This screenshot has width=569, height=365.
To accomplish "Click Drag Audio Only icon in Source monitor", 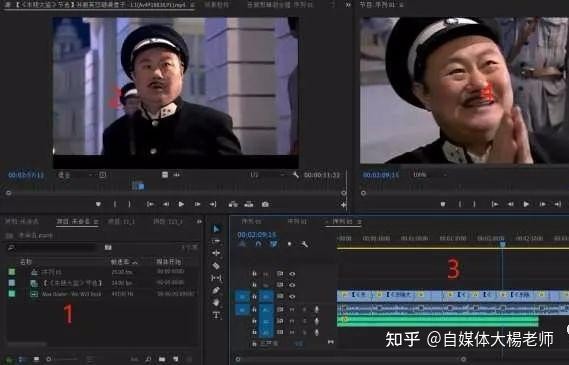I will point(177,175).
